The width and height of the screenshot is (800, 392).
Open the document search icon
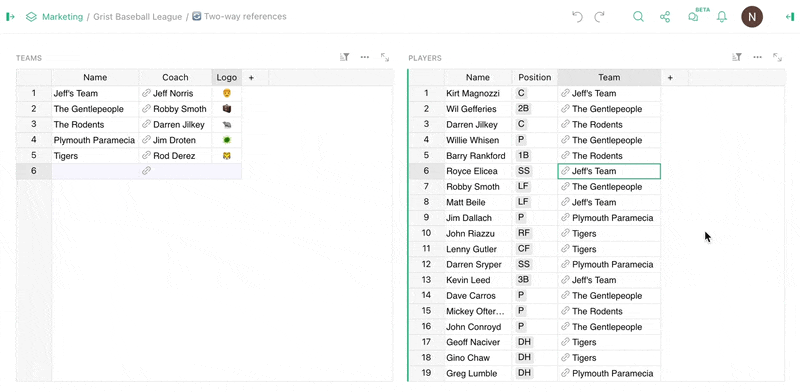[x=638, y=17]
